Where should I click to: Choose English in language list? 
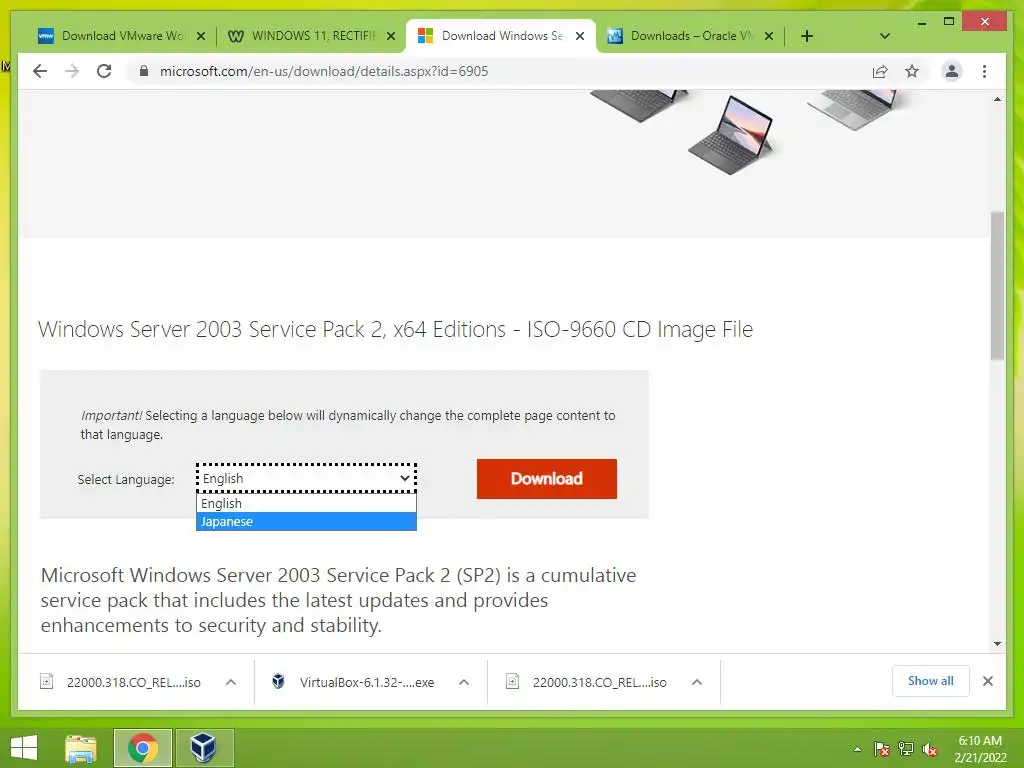point(306,504)
